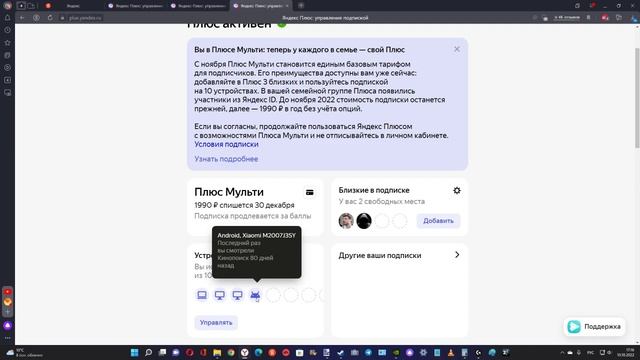Click the Android device icon

[x=255, y=295]
